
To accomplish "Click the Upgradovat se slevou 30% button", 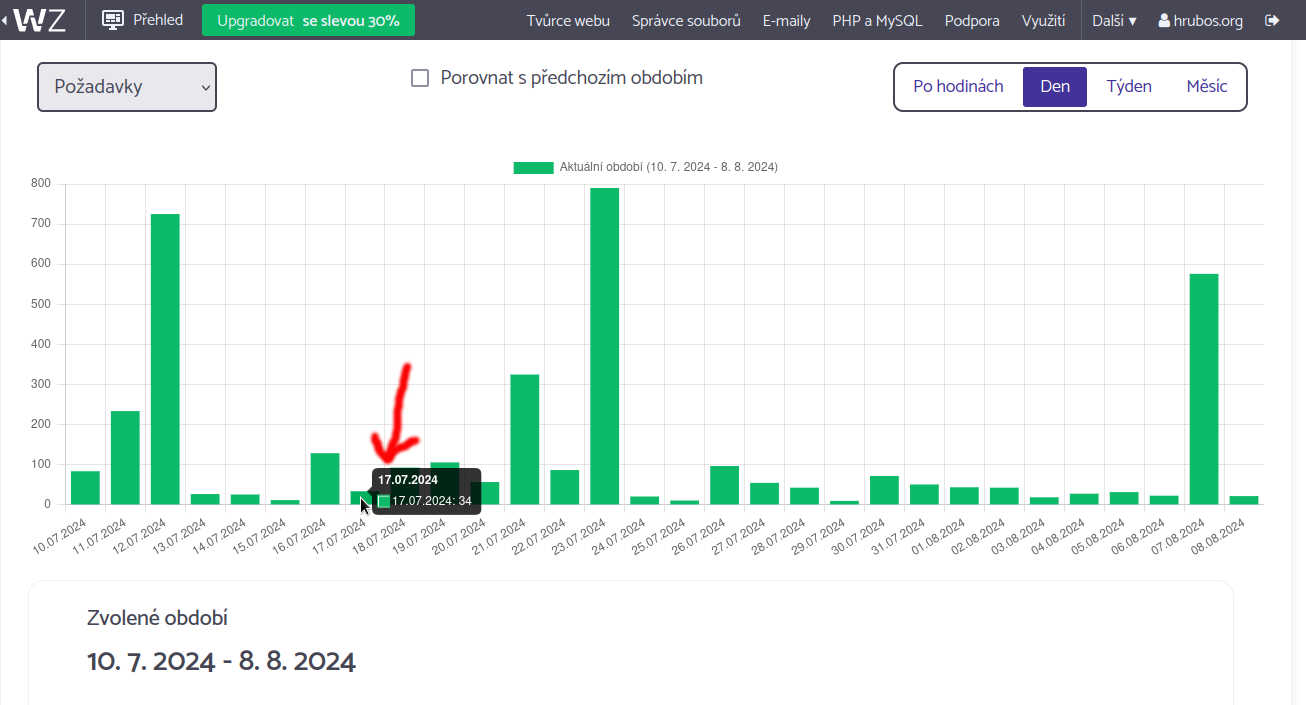I will coord(308,20).
